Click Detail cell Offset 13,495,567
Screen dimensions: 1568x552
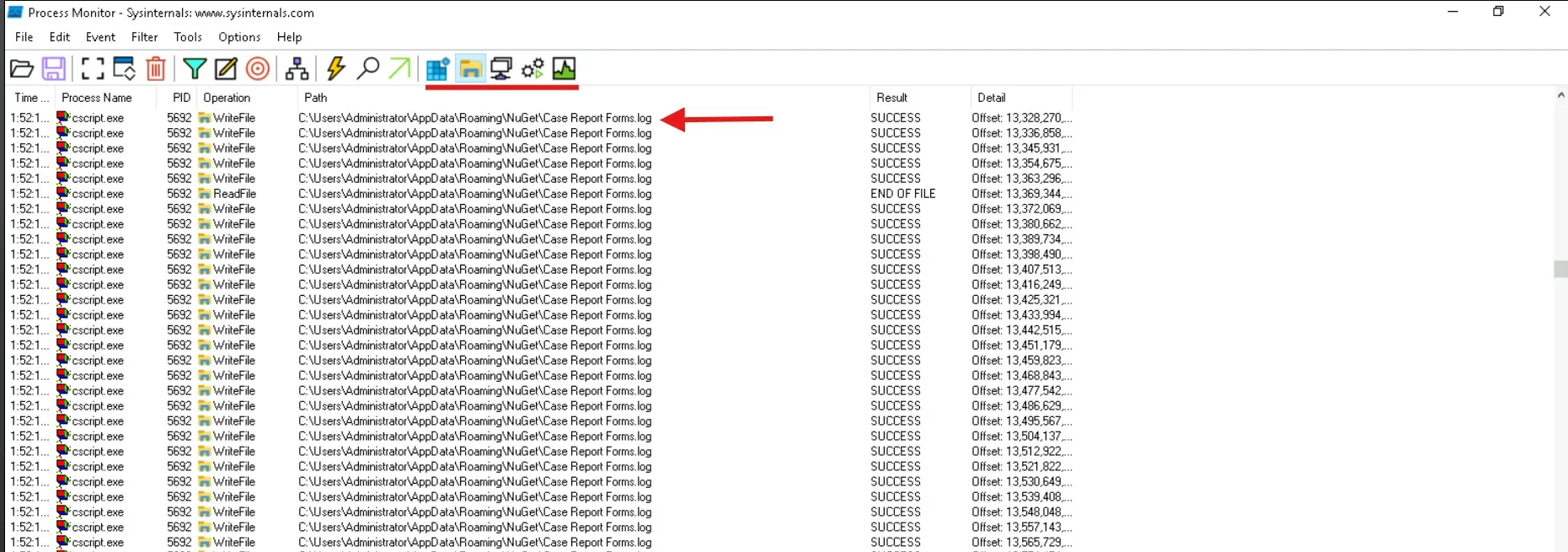pyautogui.click(x=1022, y=421)
